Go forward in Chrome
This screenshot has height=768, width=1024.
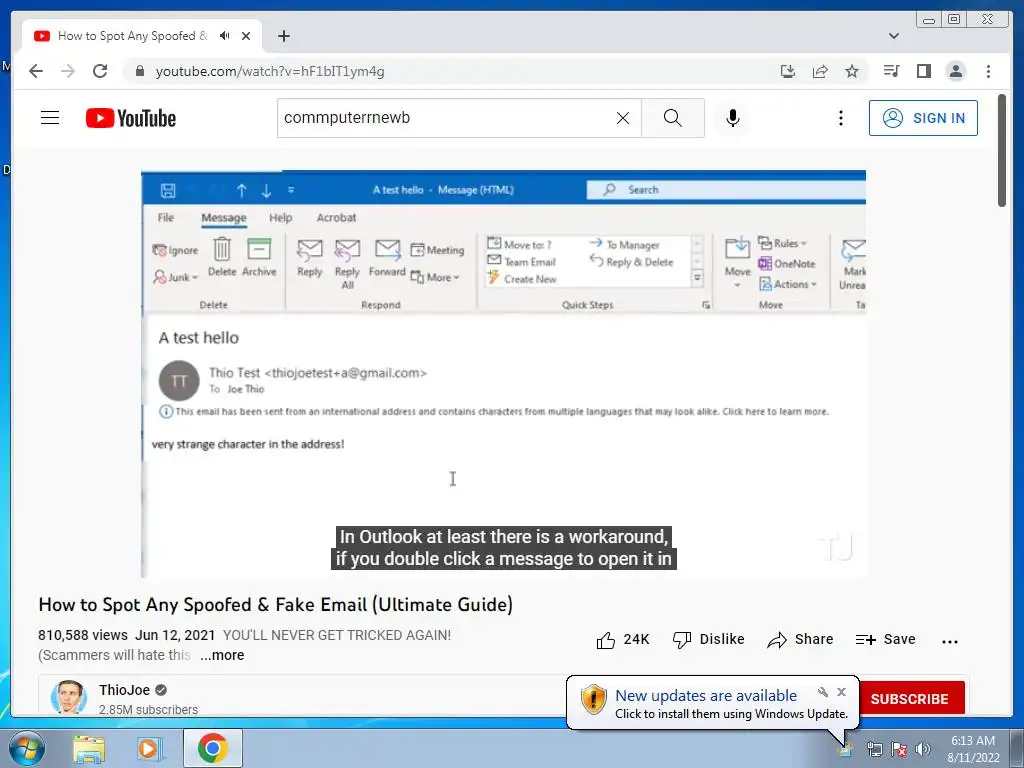(x=68, y=71)
